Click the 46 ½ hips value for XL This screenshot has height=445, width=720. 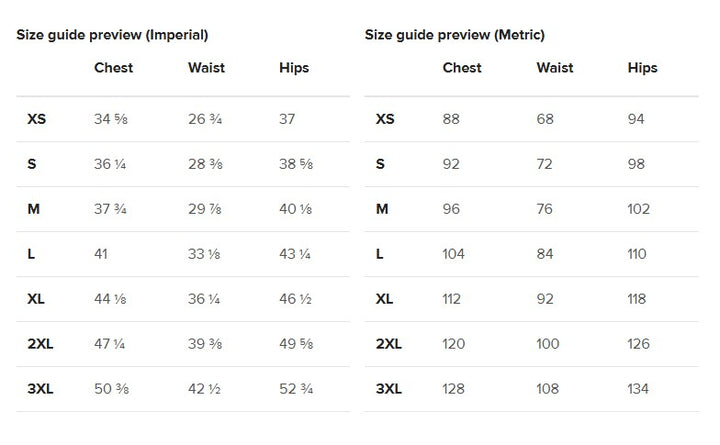(295, 299)
